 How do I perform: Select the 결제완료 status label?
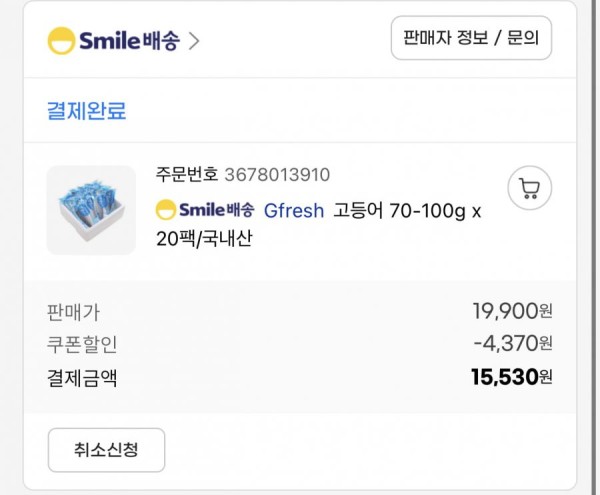[86, 111]
